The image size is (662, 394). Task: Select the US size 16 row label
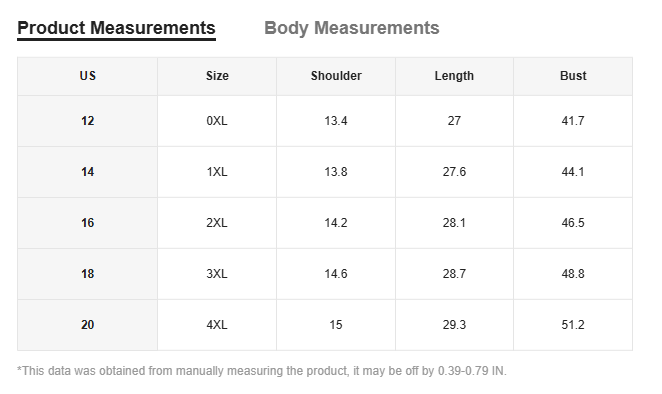coord(87,223)
